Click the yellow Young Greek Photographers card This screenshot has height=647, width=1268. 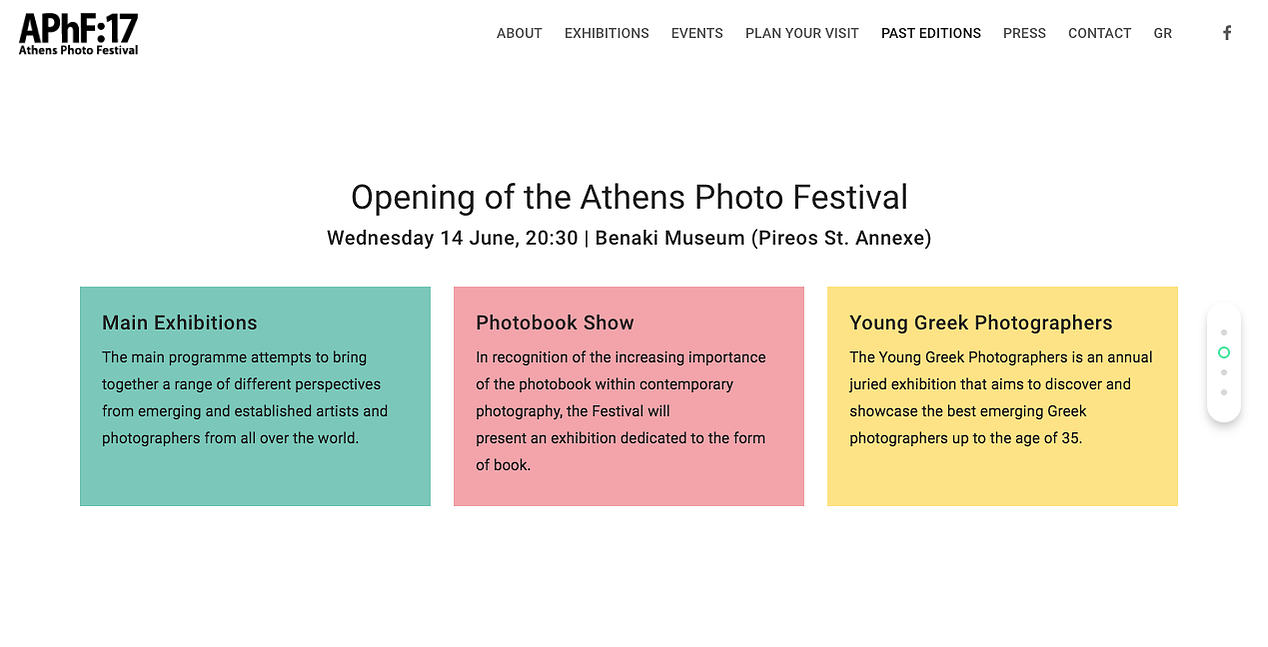(1002, 396)
